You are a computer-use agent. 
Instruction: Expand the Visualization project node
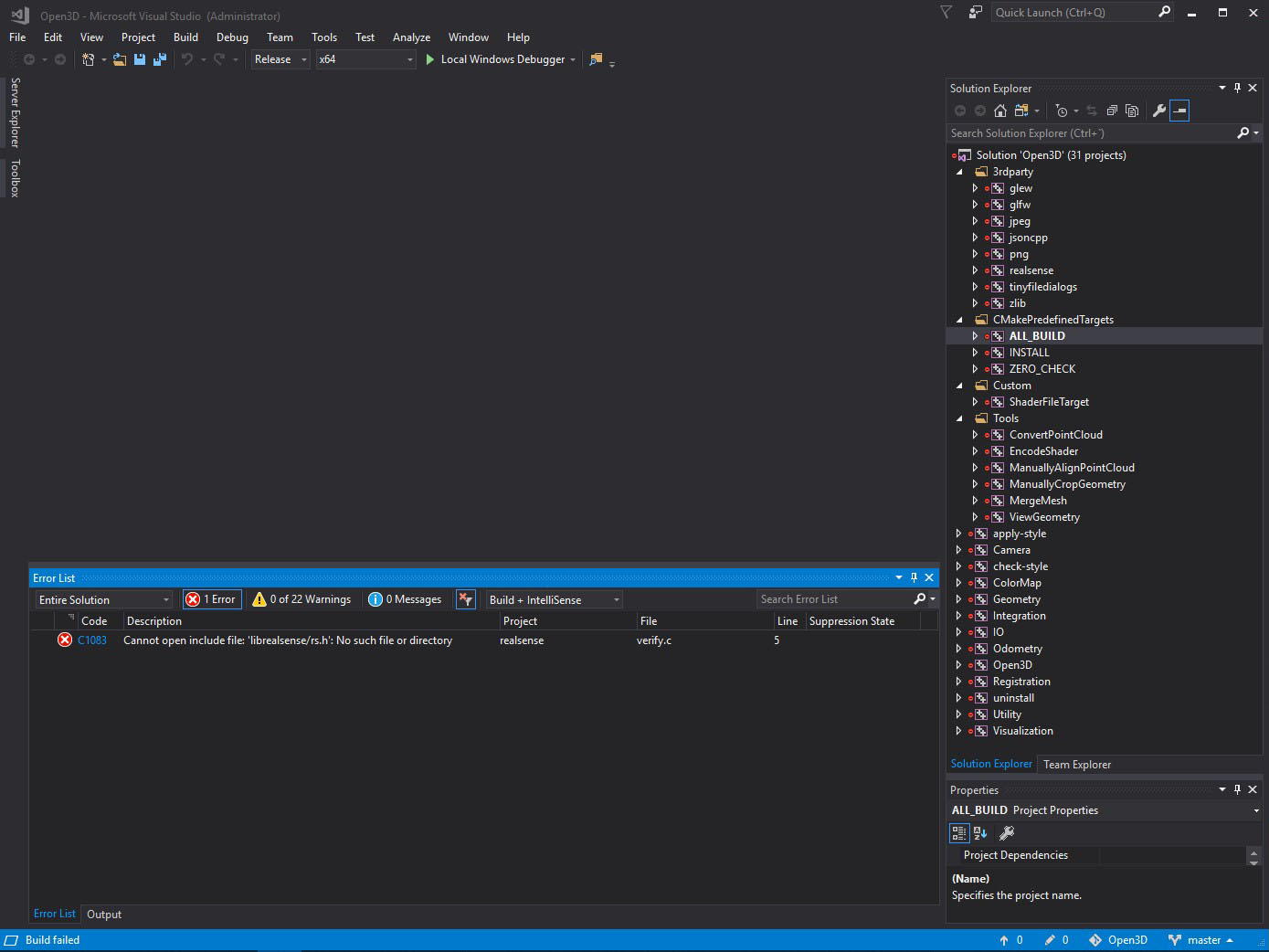[958, 731]
